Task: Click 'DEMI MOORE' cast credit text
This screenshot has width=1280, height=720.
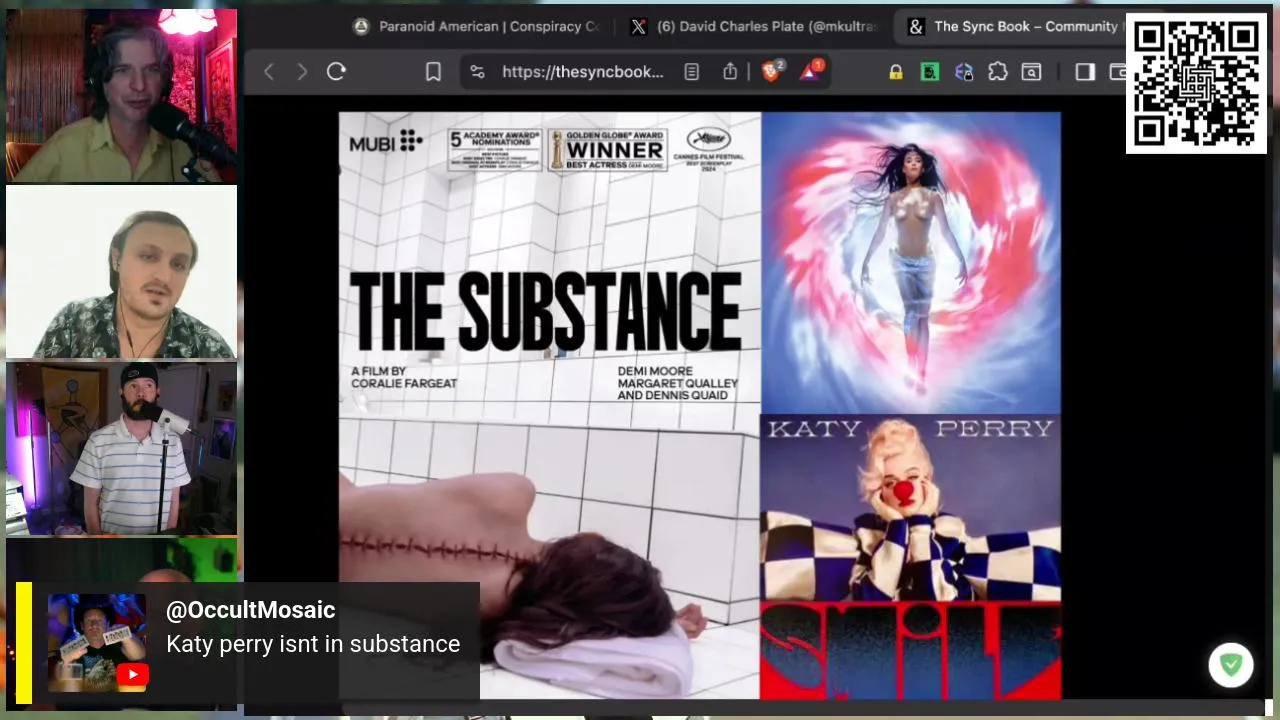Action: [655, 371]
